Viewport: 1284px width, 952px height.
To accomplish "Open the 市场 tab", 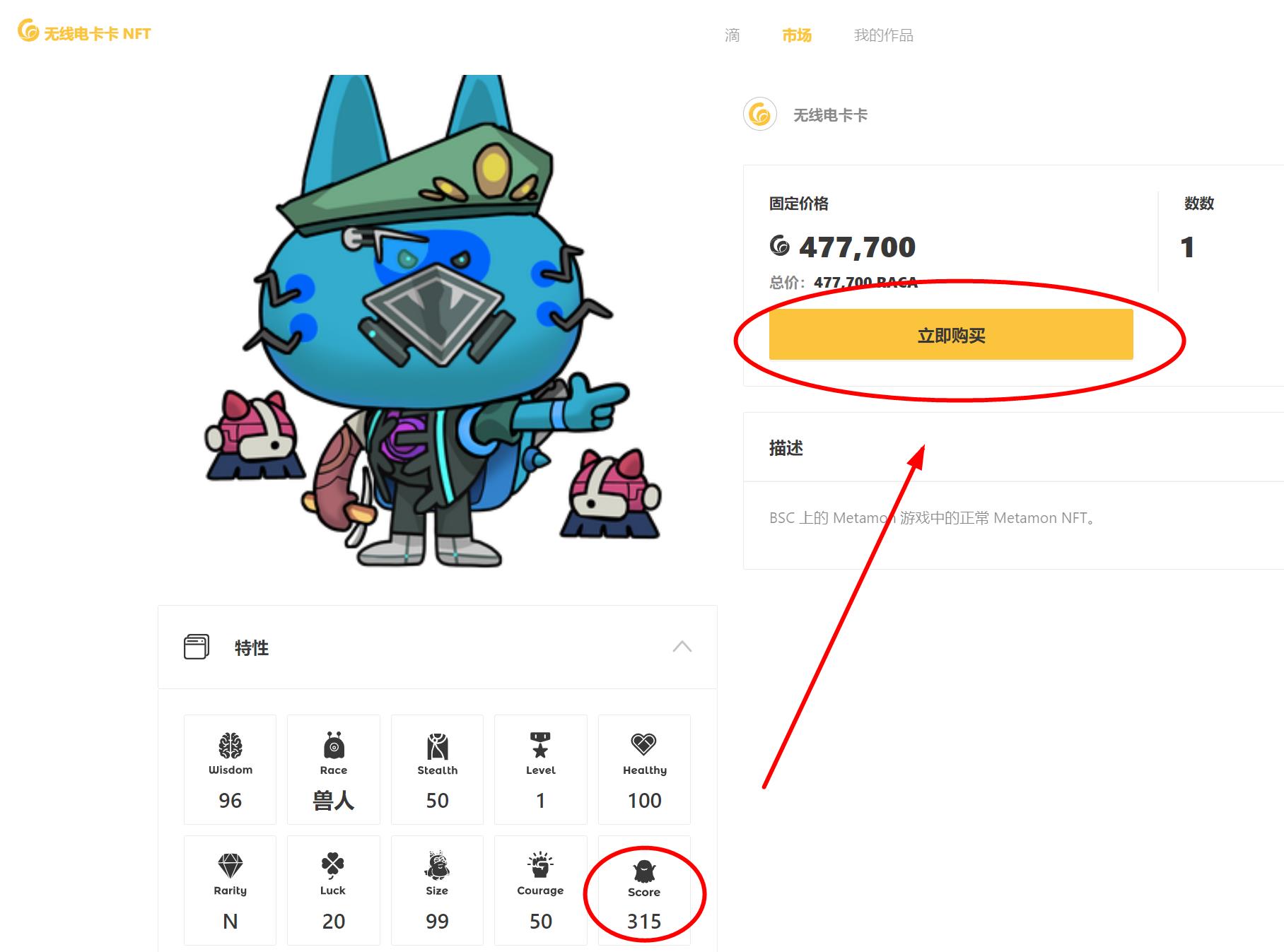I will pos(797,35).
